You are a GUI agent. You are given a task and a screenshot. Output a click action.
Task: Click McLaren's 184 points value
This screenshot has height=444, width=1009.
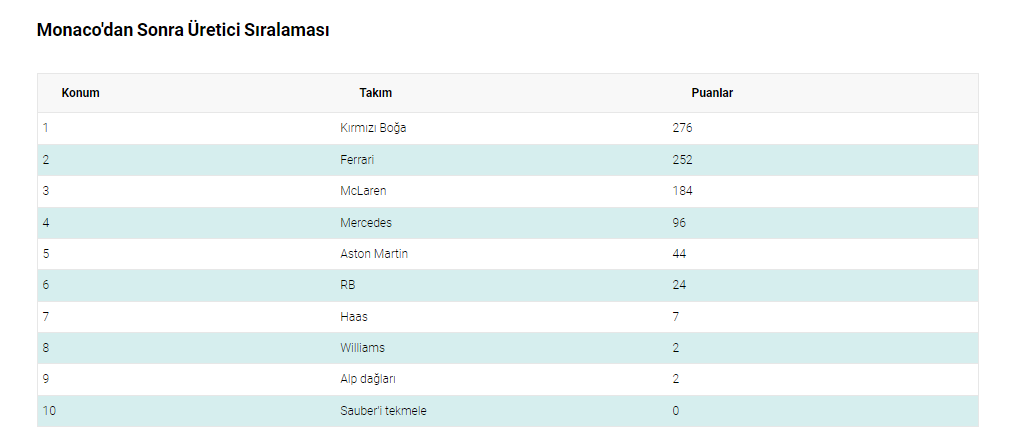tap(682, 191)
